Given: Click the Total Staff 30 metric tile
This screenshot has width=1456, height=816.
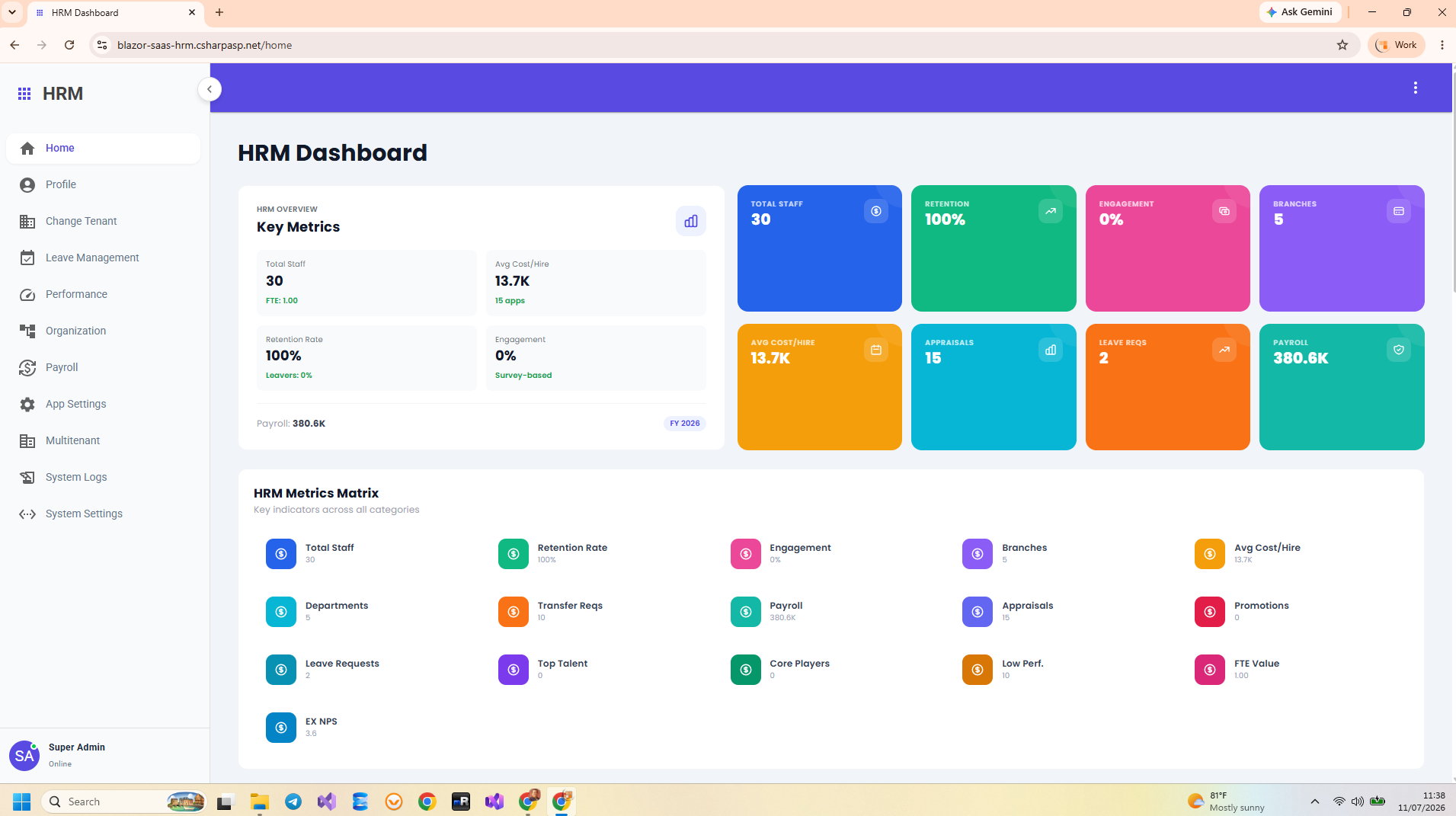Looking at the screenshot, I should (x=366, y=283).
